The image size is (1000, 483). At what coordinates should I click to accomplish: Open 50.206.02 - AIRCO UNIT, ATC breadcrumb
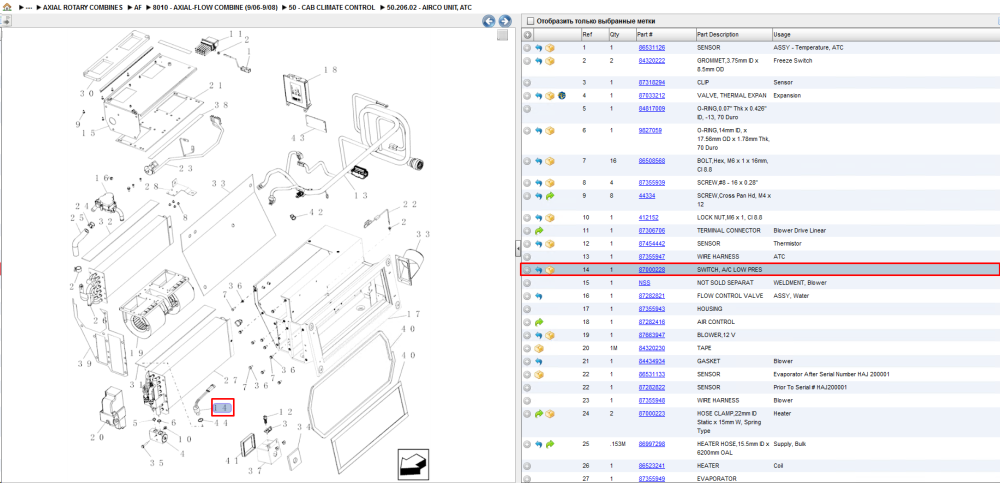429,7
